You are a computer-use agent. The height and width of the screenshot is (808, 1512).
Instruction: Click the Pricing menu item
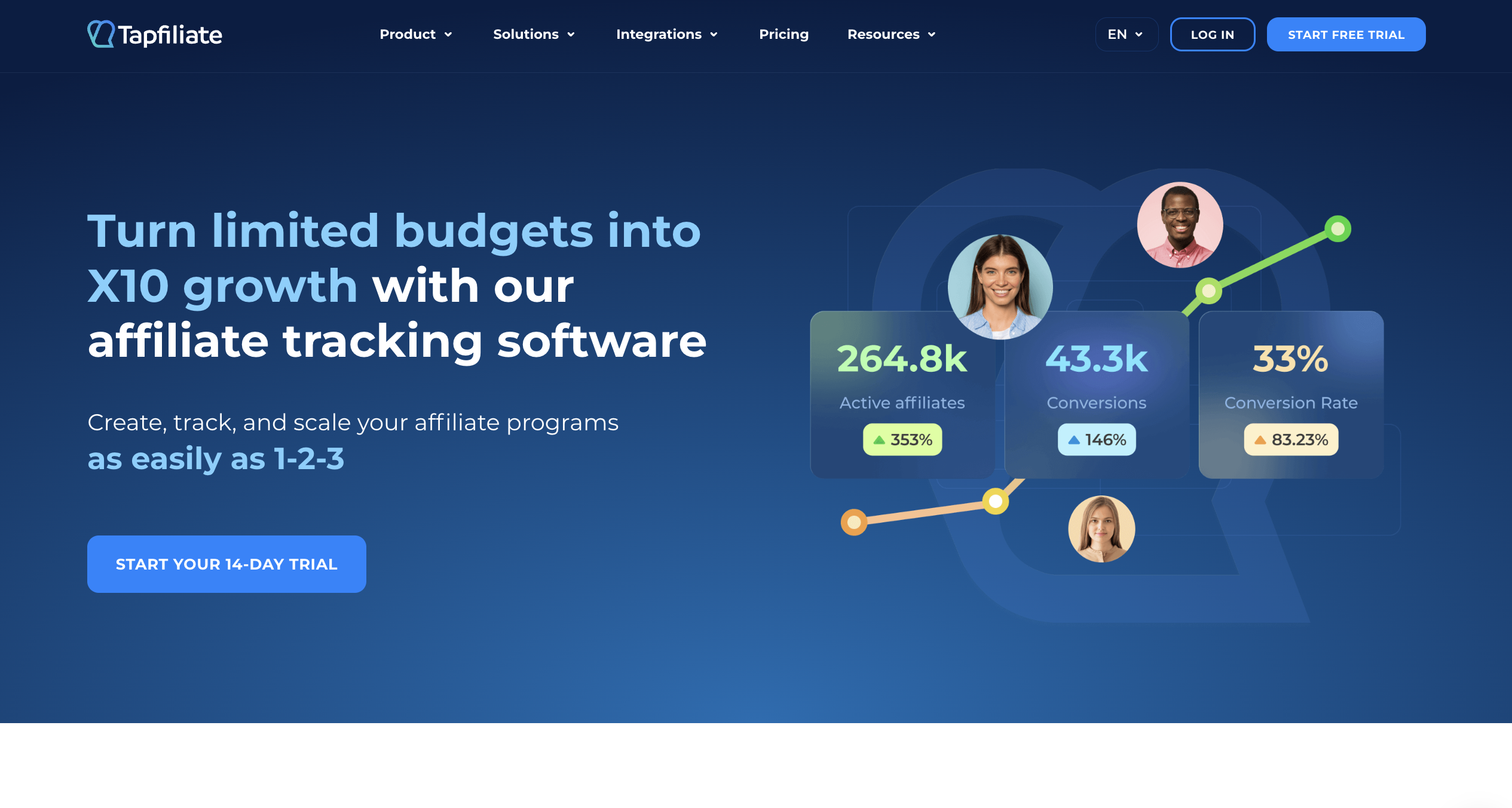tap(784, 34)
